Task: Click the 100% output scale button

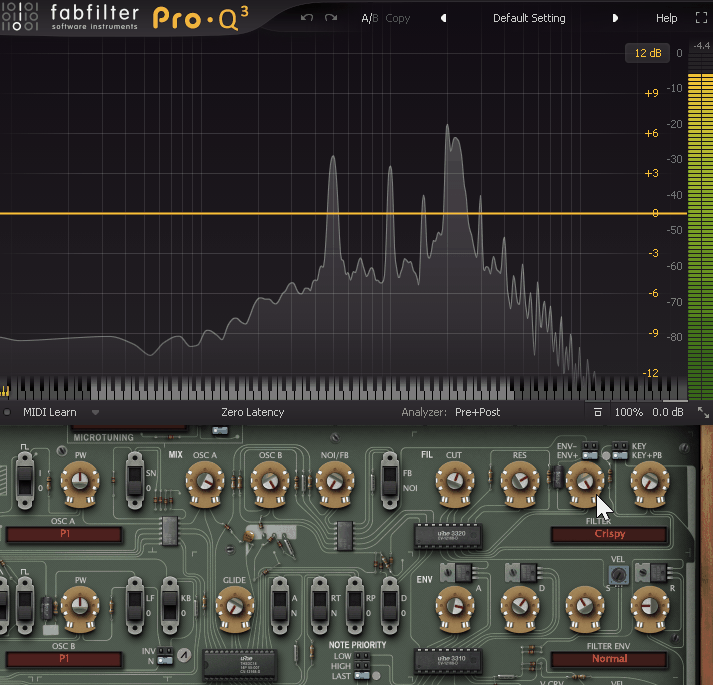Action: point(628,412)
